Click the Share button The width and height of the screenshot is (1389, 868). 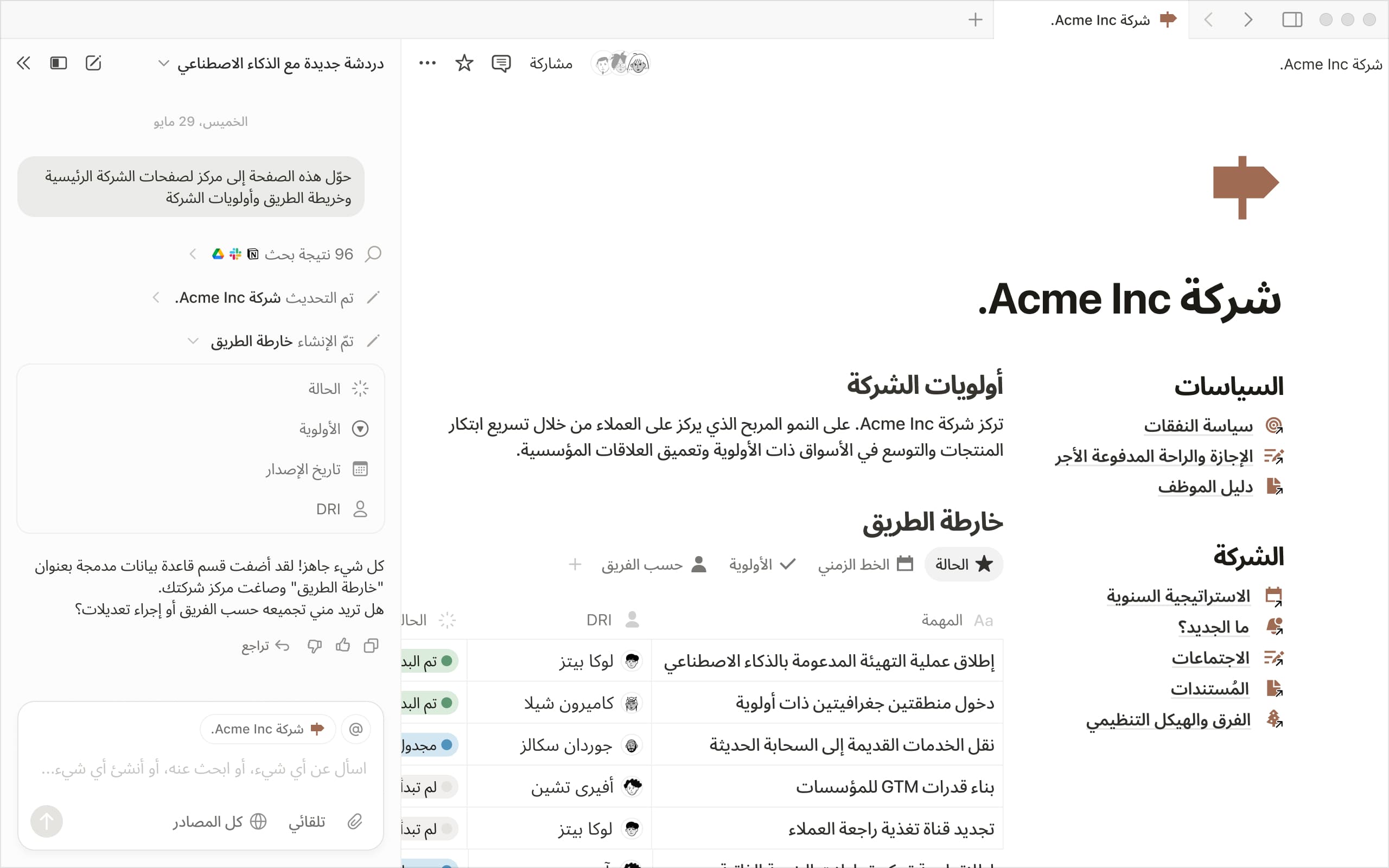click(550, 63)
